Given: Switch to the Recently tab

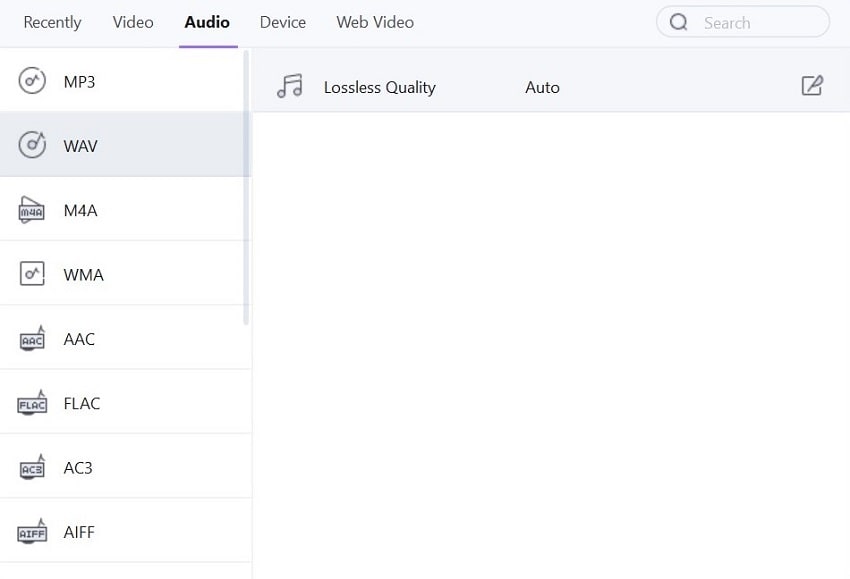Looking at the screenshot, I should click(52, 22).
